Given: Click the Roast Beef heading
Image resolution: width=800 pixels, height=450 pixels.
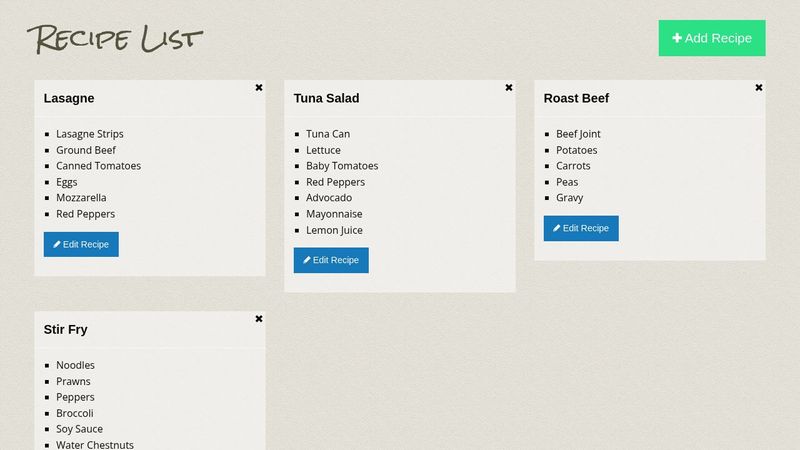Looking at the screenshot, I should (x=576, y=98).
